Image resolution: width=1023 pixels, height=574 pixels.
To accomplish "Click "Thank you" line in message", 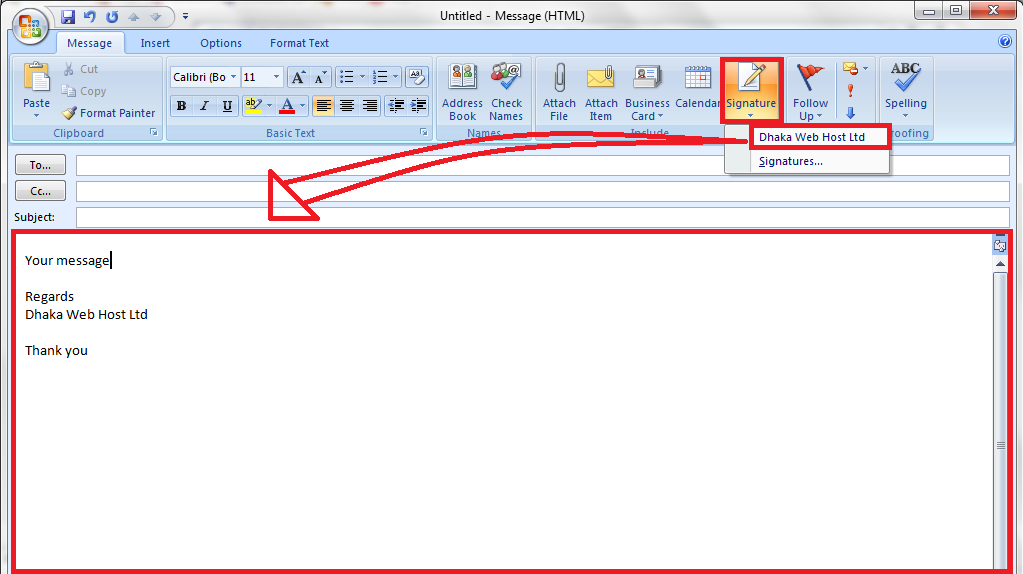I will click(56, 350).
